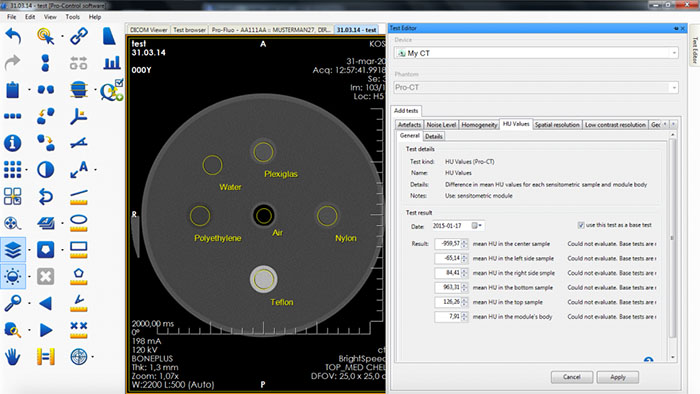Select the blue hand pan tool
This screenshot has height=394, width=700.
pyautogui.click(x=13, y=357)
